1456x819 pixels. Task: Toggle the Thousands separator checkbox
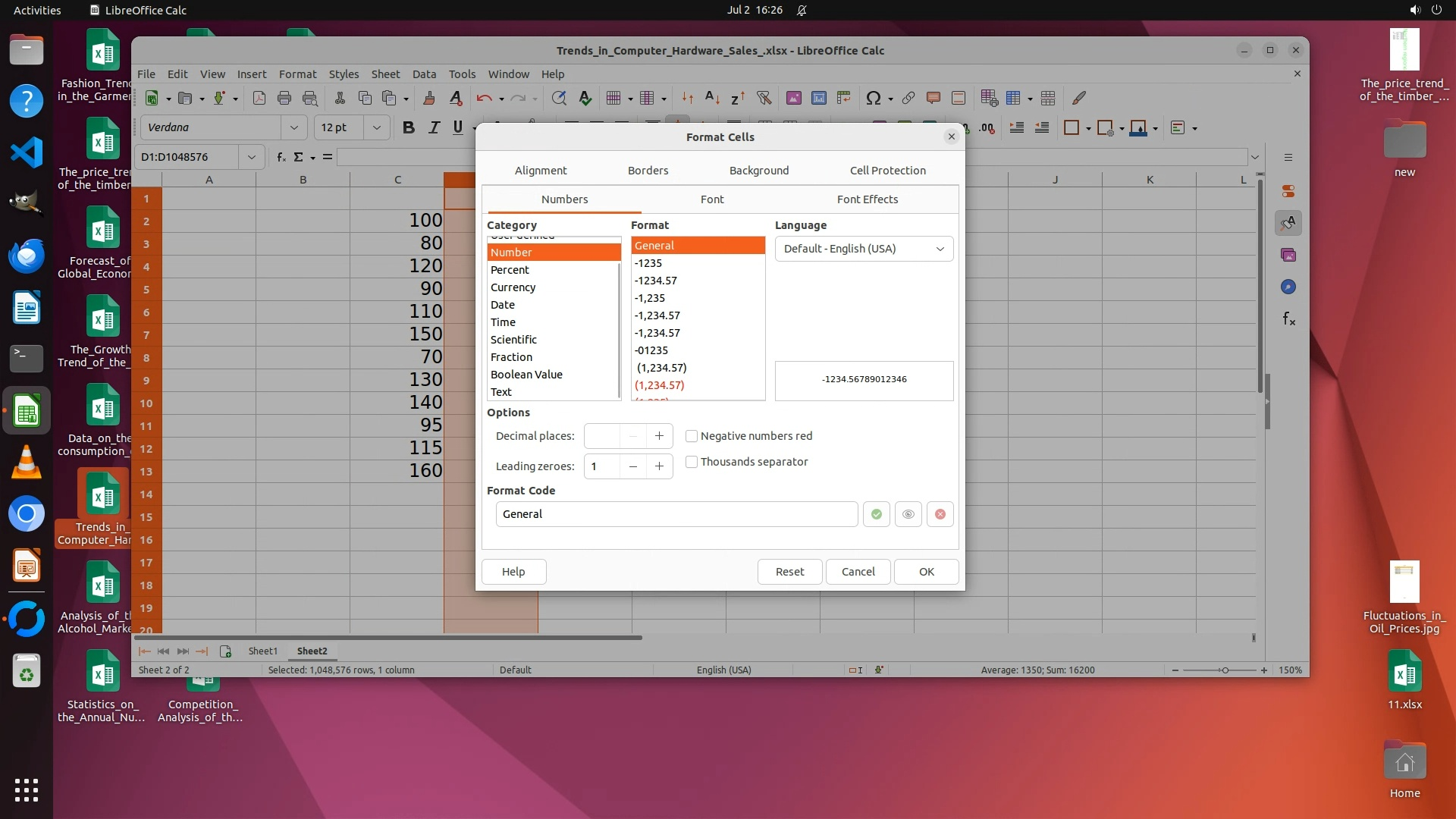(692, 462)
